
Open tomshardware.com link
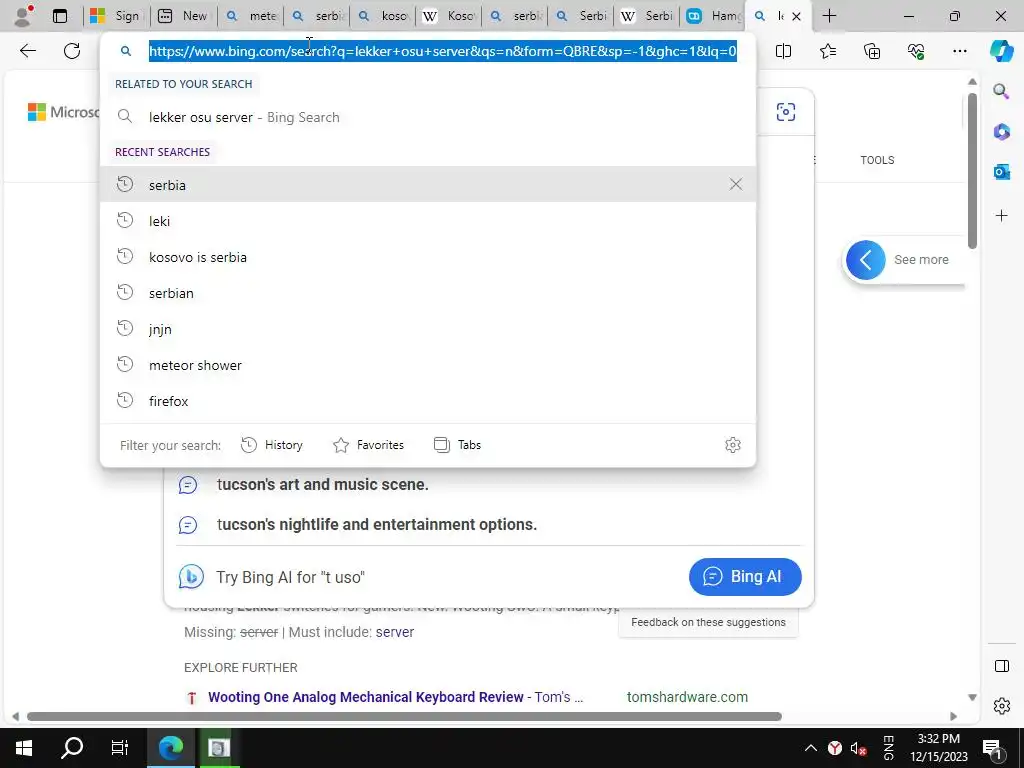pyautogui.click(x=687, y=697)
